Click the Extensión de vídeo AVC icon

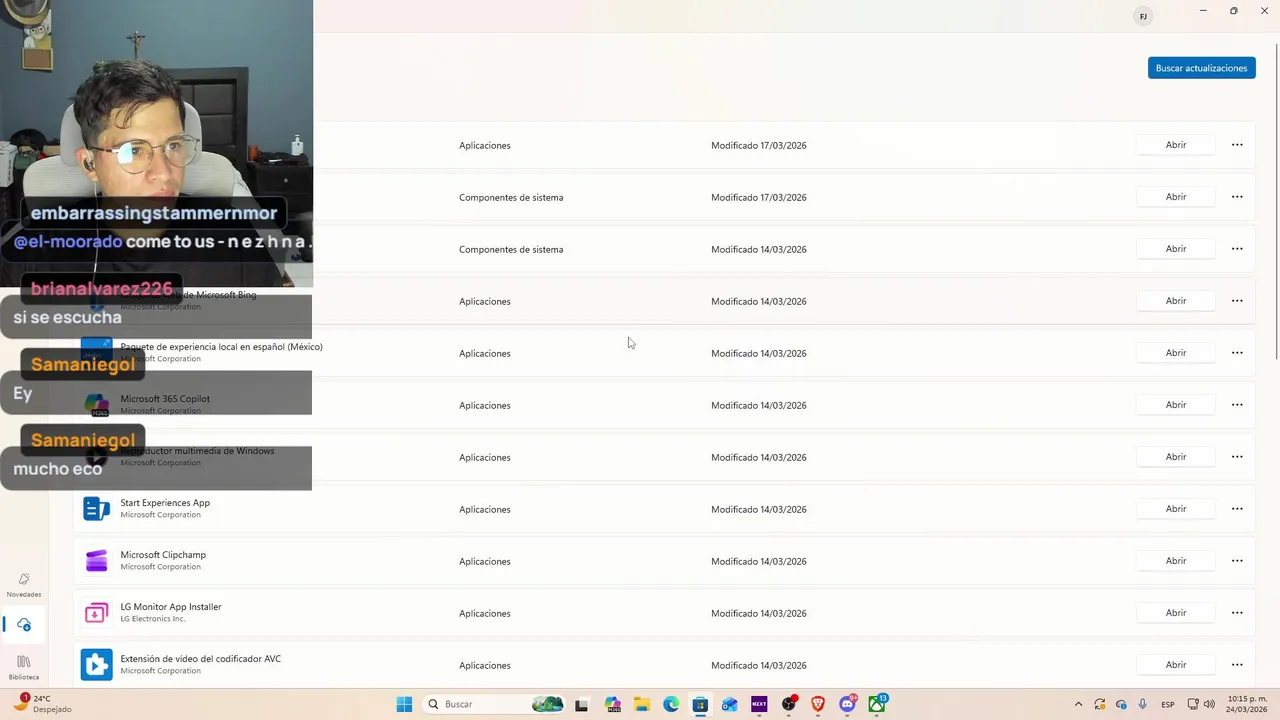tap(96, 665)
